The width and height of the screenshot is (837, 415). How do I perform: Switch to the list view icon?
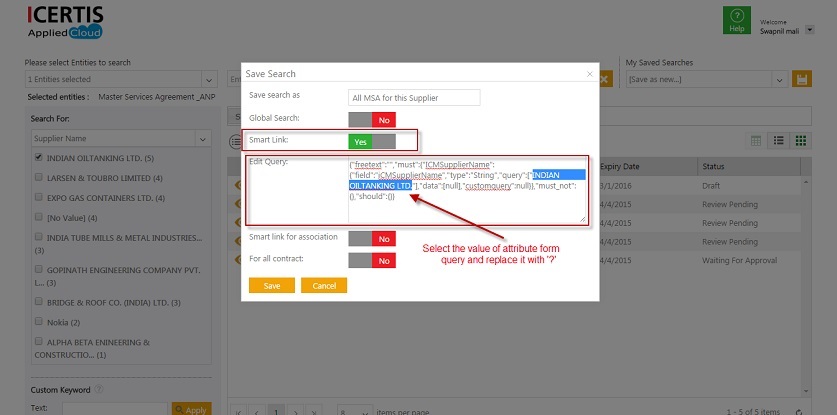(776, 141)
